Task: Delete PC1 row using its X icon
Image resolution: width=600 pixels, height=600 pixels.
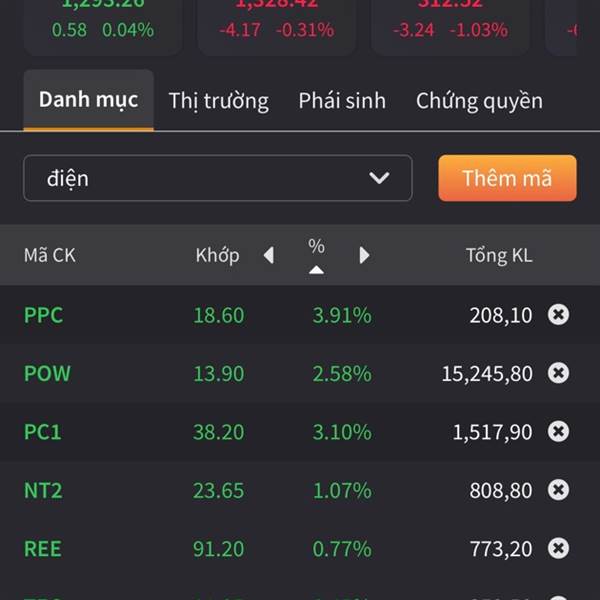Action: pyautogui.click(x=558, y=431)
